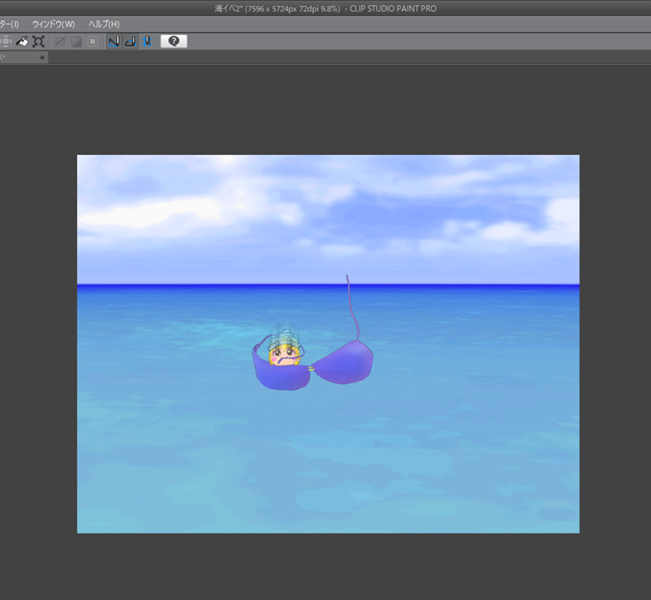Screen dimensions: 651x600
Task: Click the grayed-out Invert selected area icon
Action: 76,42
